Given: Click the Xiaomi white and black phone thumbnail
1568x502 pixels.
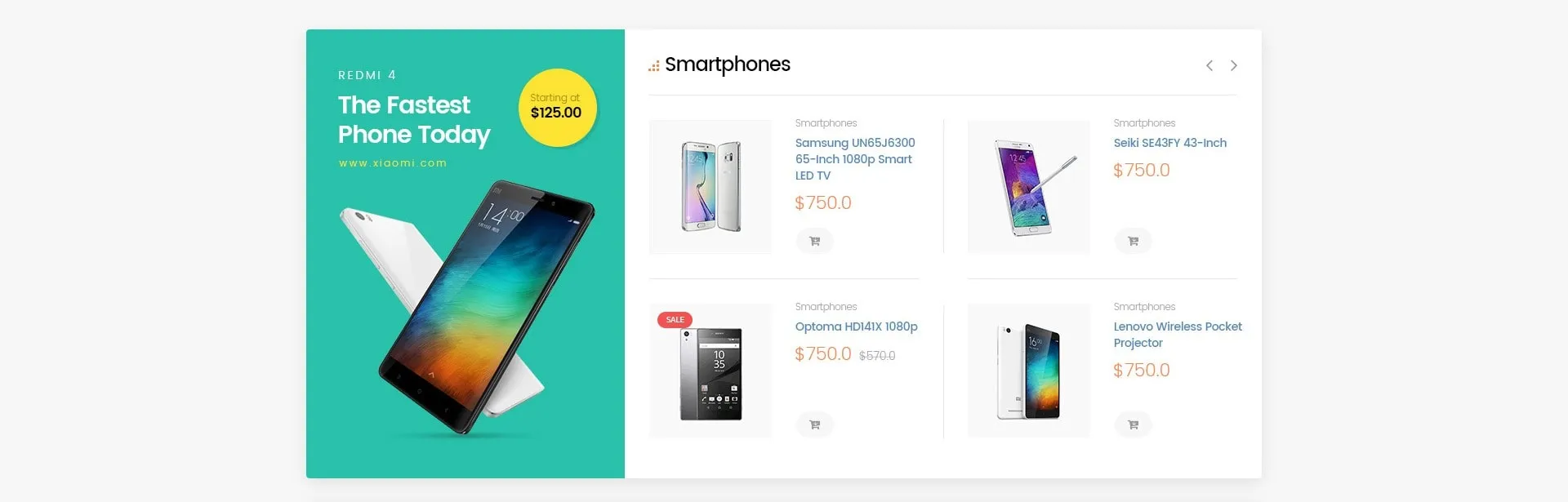Looking at the screenshot, I should point(1029,371).
